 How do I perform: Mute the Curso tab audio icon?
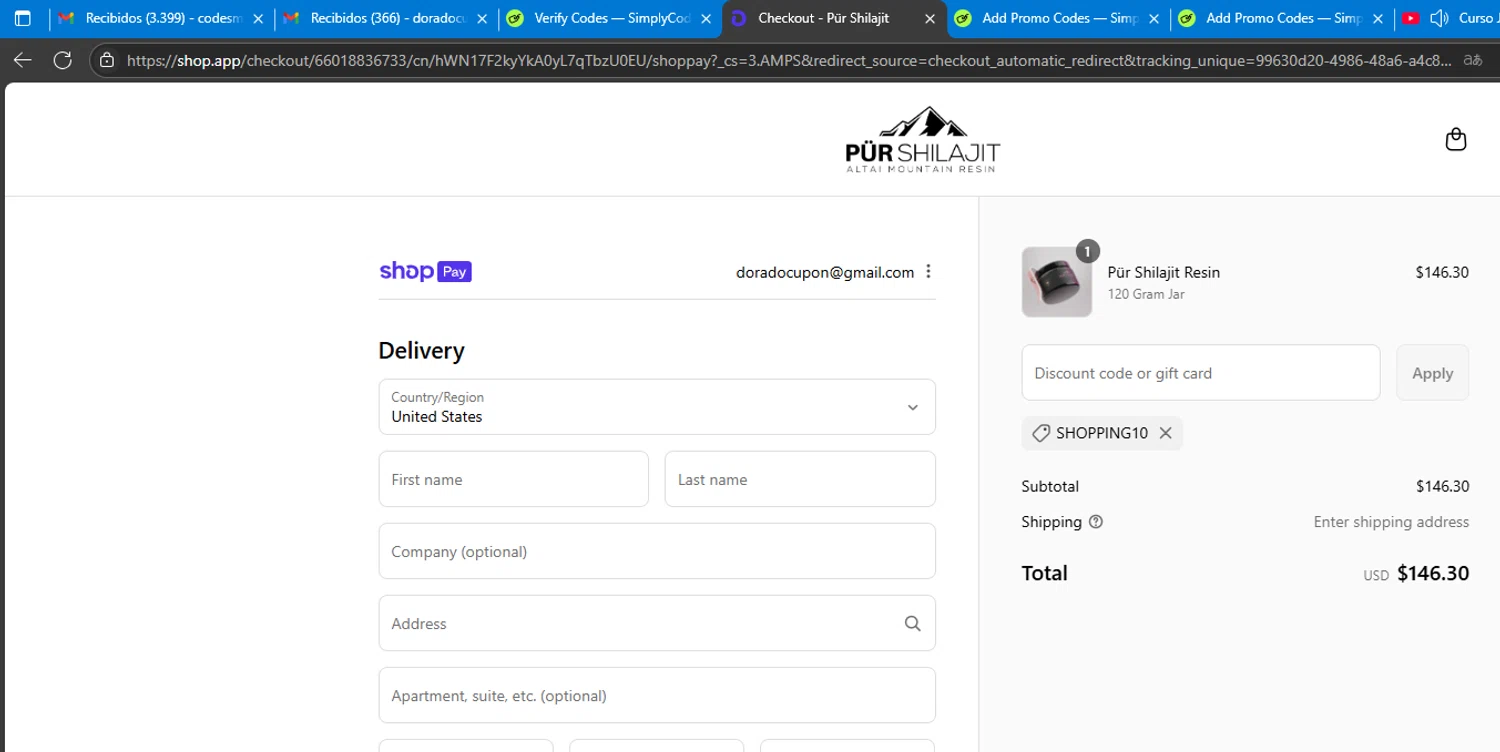[x=1440, y=18]
